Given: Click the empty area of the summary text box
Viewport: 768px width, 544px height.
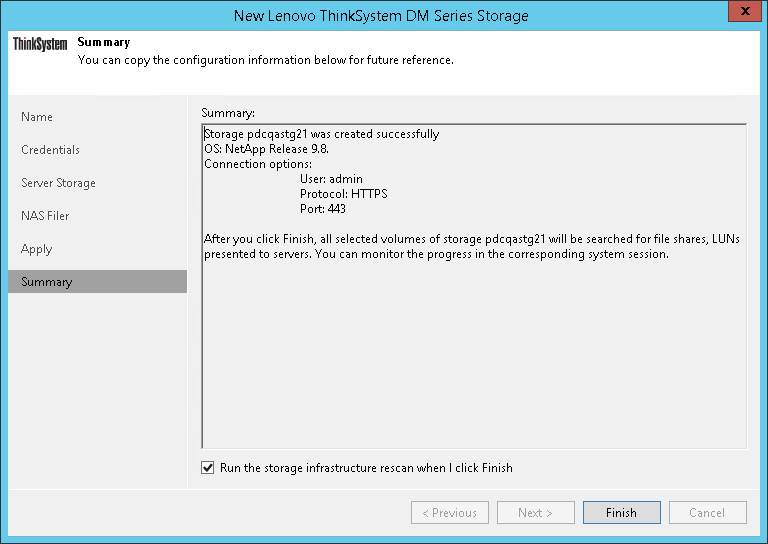Looking at the screenshot, I should tap(474, 360).
